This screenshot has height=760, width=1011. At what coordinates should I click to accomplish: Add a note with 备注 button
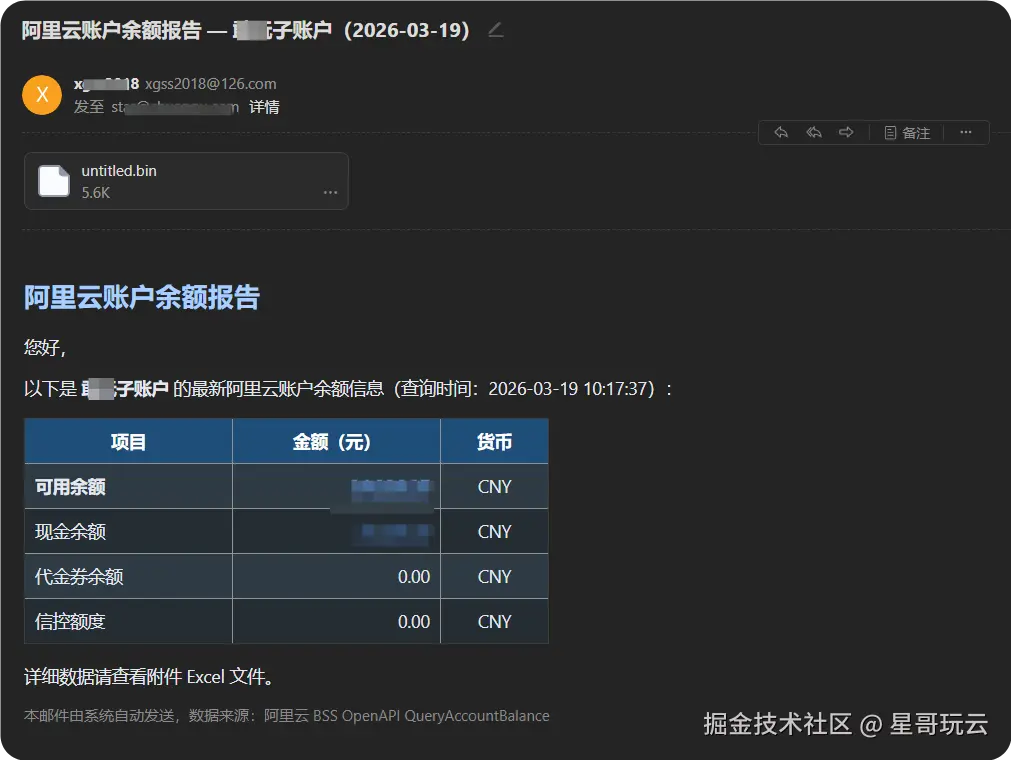point(907,133)
